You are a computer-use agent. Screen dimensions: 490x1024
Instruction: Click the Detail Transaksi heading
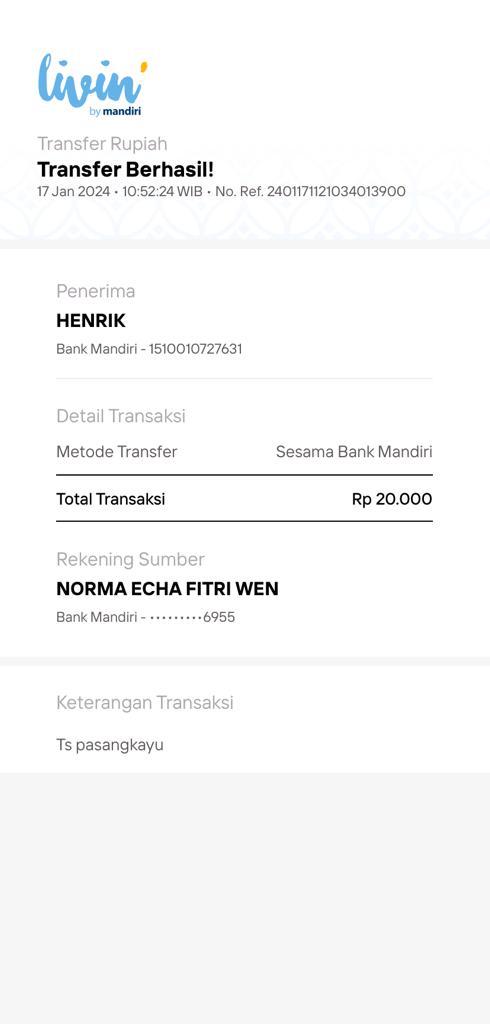point(121,415)
